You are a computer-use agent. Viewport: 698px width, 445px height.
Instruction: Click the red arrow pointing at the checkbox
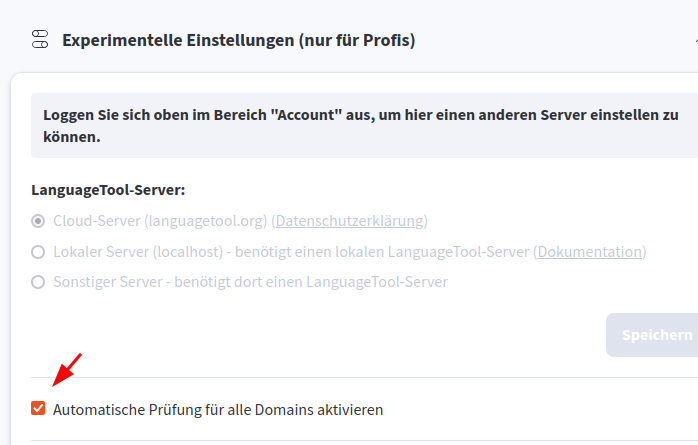[x=67, y=370]
